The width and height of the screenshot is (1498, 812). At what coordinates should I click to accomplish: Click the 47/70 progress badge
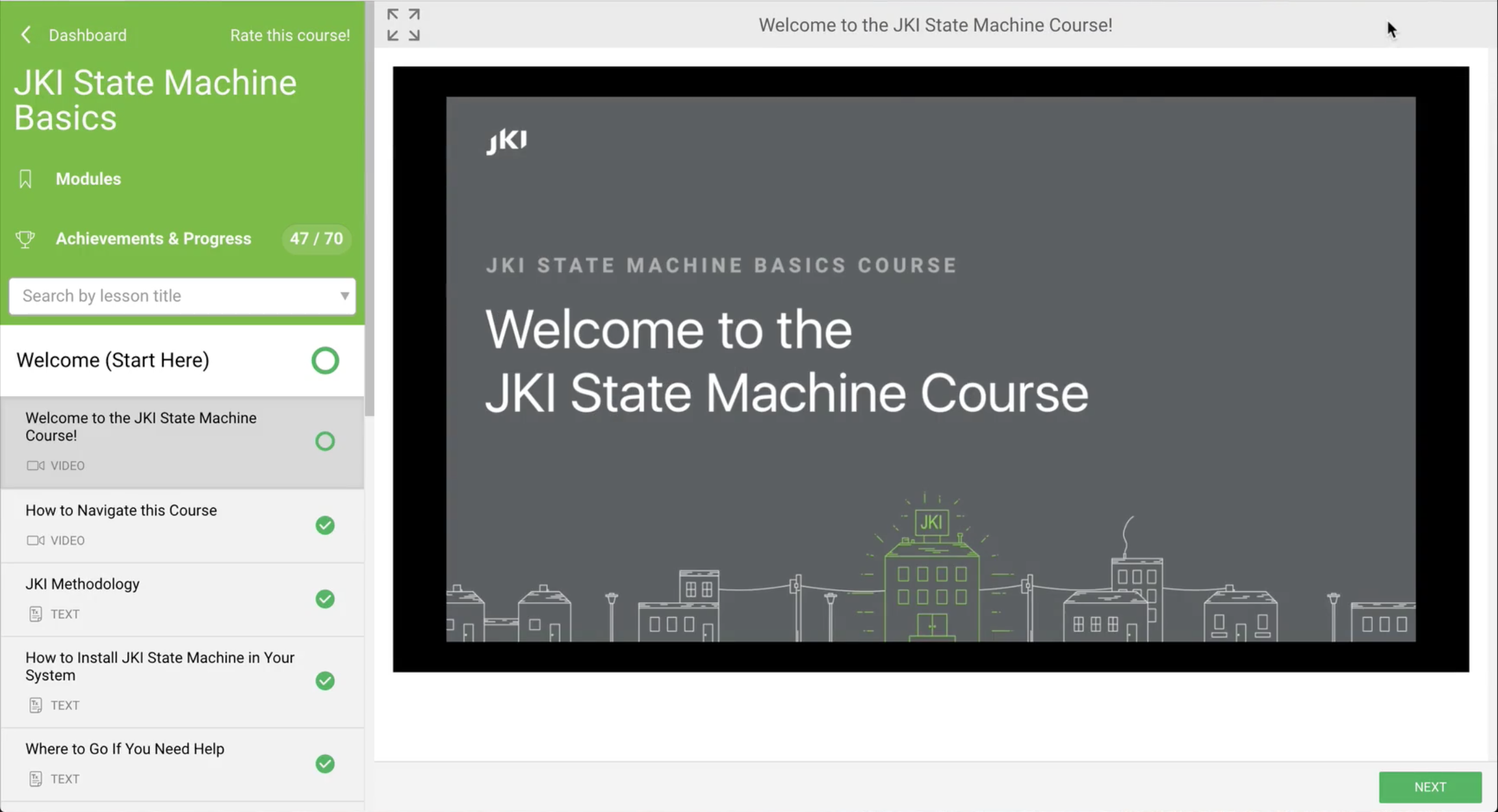tap(316, 239)
